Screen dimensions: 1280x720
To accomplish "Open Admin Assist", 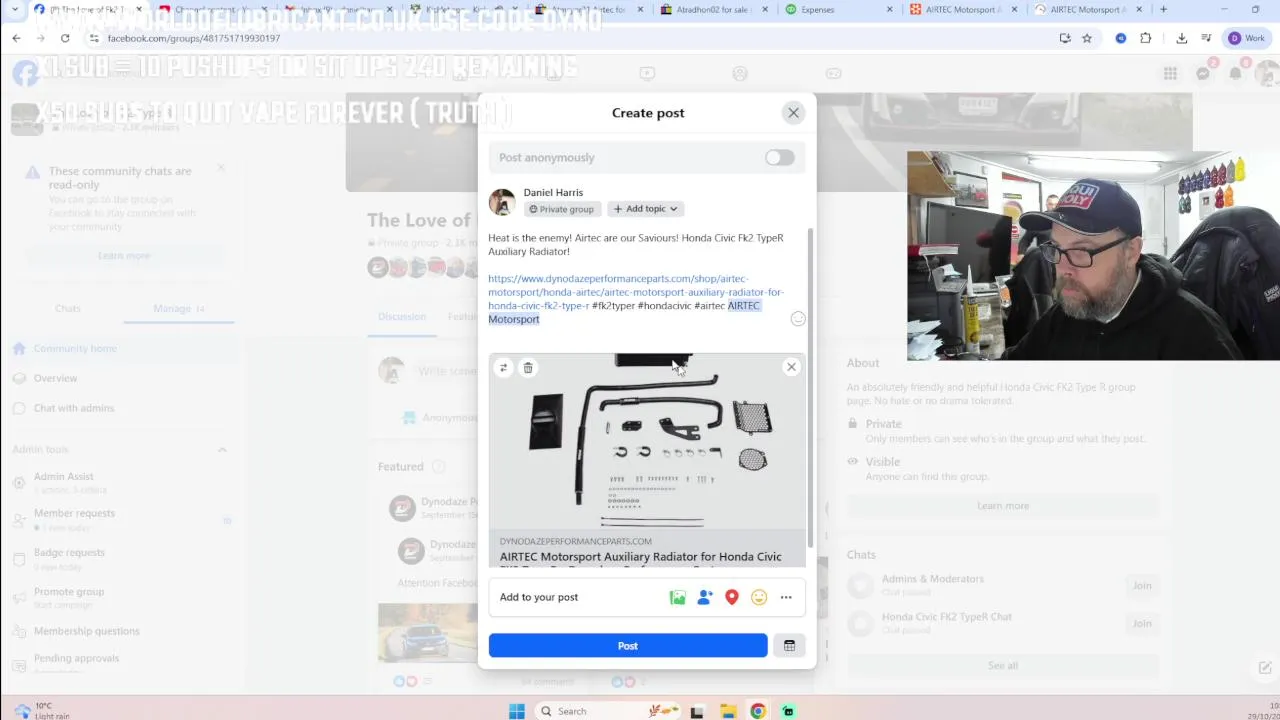I will (63, 482).
